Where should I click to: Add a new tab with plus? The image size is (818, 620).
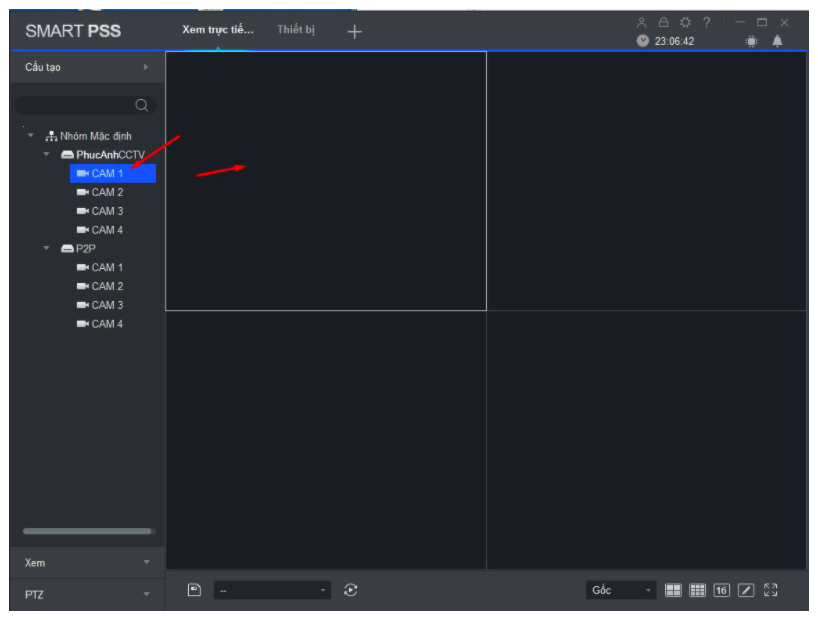click(x=354, y=32)
